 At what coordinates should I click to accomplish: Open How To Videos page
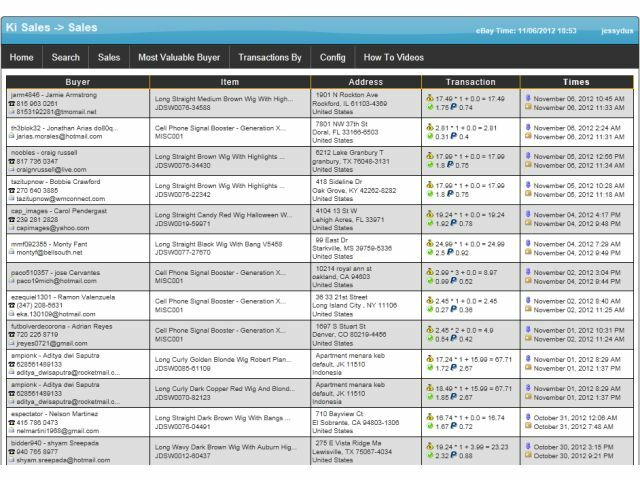[393, 58]
